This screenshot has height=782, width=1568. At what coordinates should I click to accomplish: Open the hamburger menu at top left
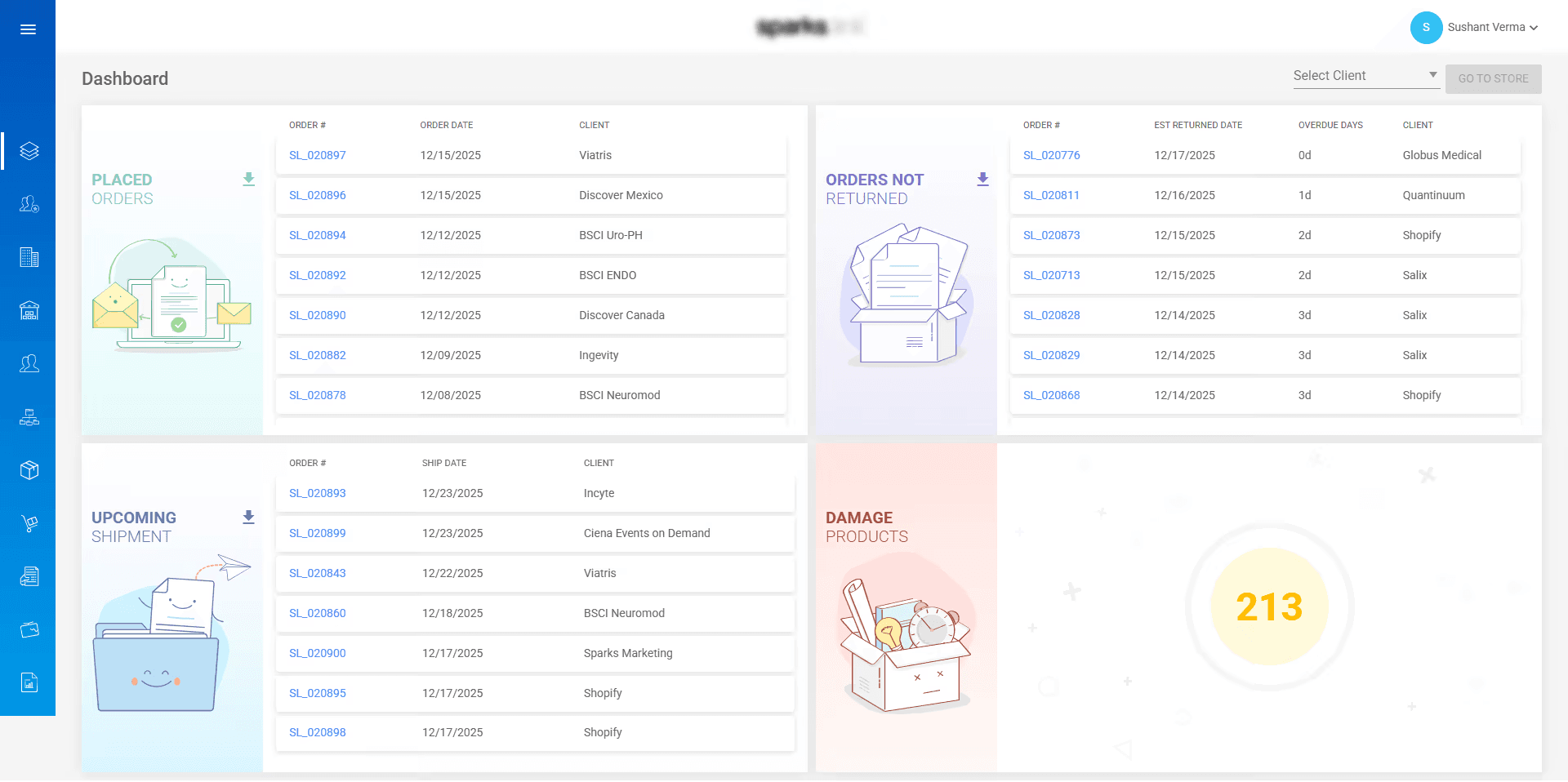coord(29,29)
